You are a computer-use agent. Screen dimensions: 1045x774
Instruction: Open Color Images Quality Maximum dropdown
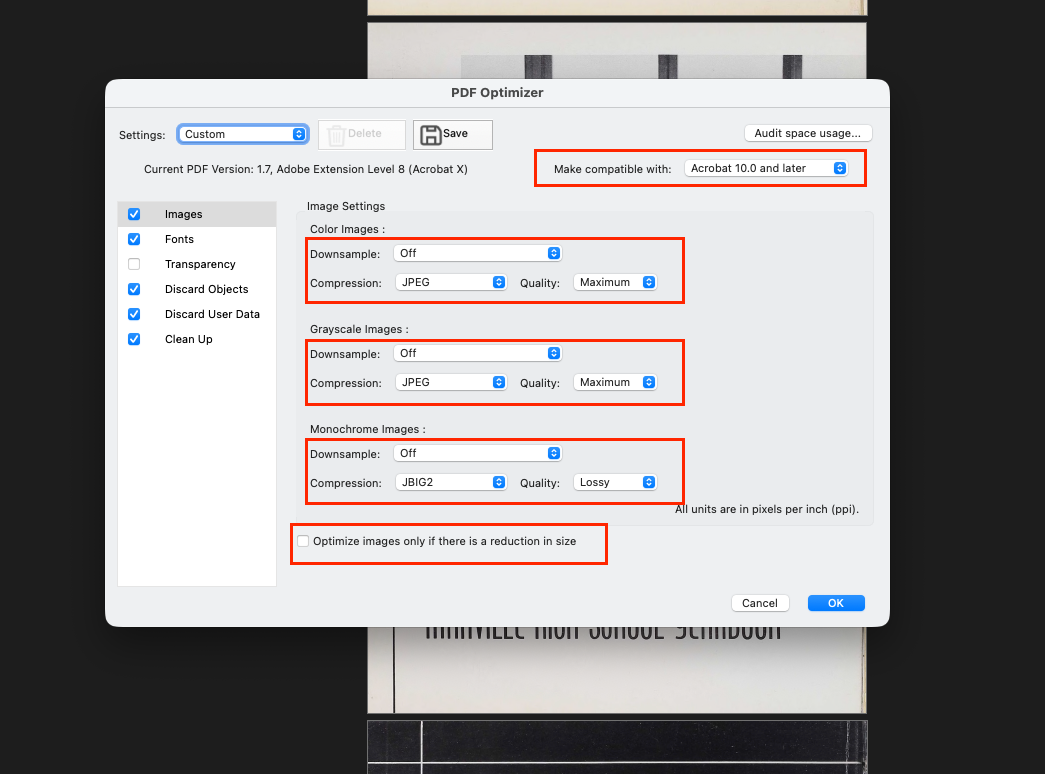click(614, 283)
